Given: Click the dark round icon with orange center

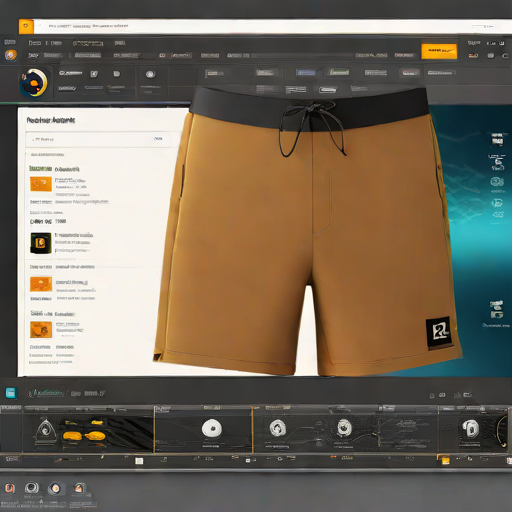Looking at the screenshot, I should click(55, 489).
